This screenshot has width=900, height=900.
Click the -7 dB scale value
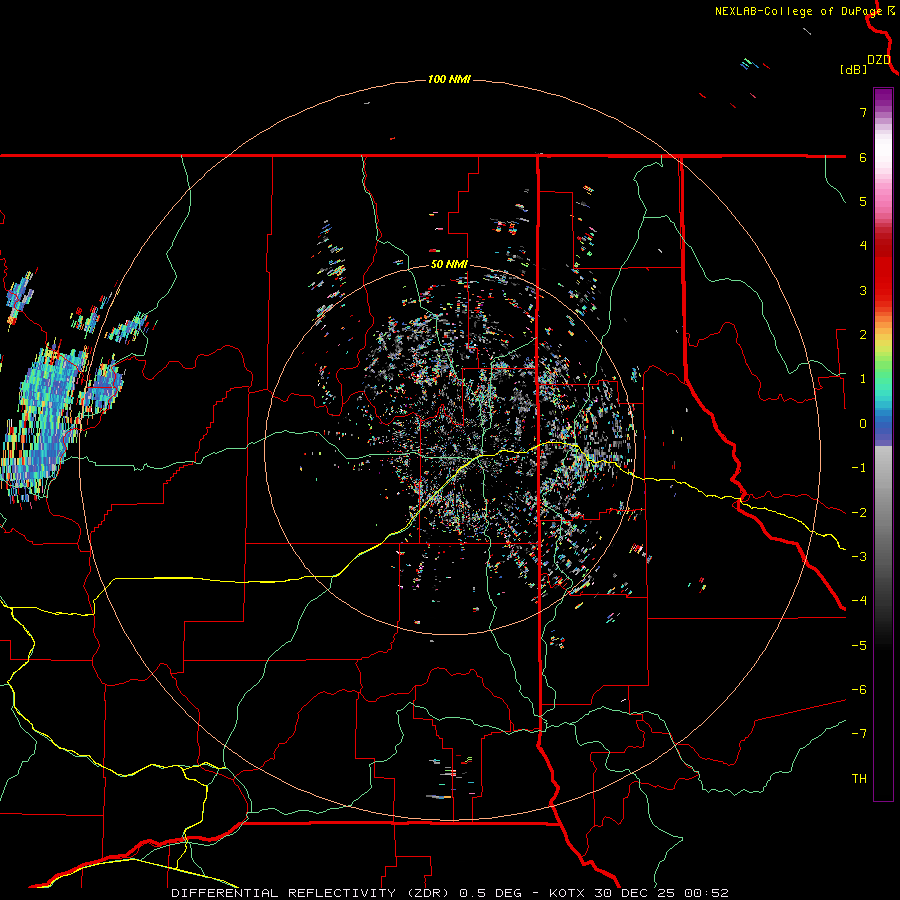pos(859,734)
